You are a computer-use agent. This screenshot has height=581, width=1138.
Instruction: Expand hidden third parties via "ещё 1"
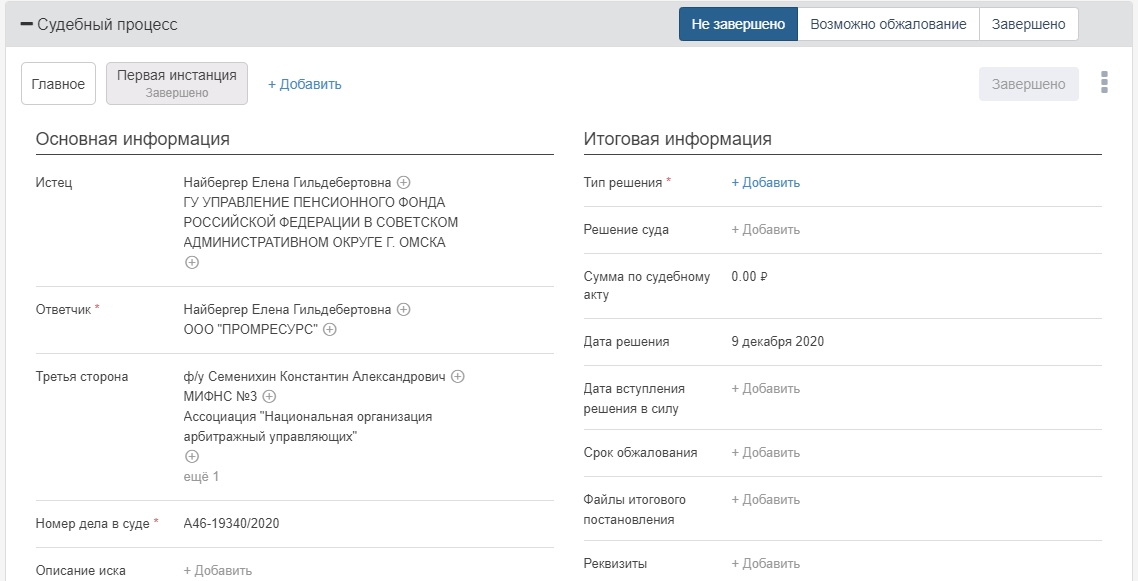click(x=201, y=477)
